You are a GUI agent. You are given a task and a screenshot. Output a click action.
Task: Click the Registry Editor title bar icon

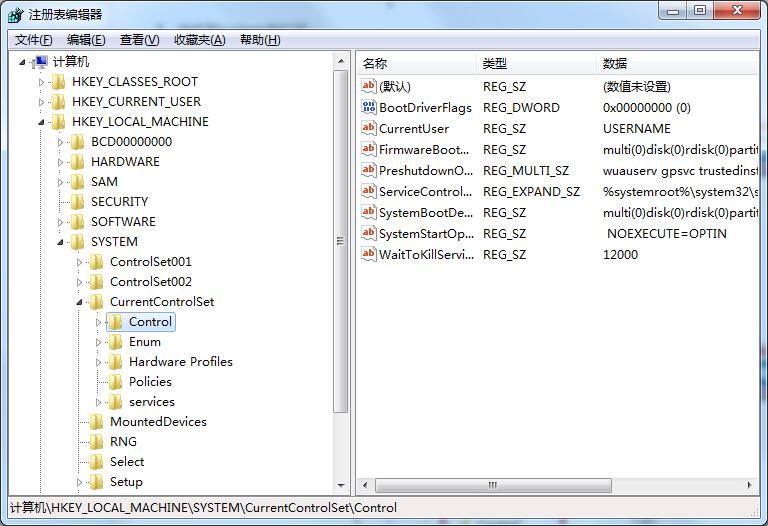click(16, 14)
